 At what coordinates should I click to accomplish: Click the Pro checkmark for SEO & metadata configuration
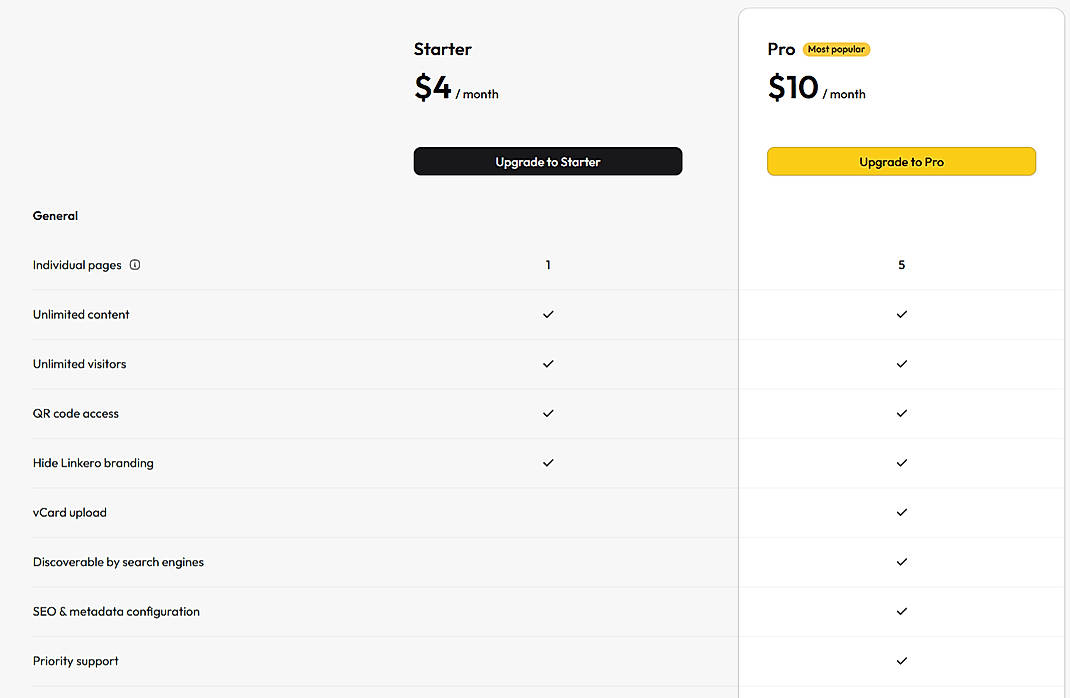[901, 611]
